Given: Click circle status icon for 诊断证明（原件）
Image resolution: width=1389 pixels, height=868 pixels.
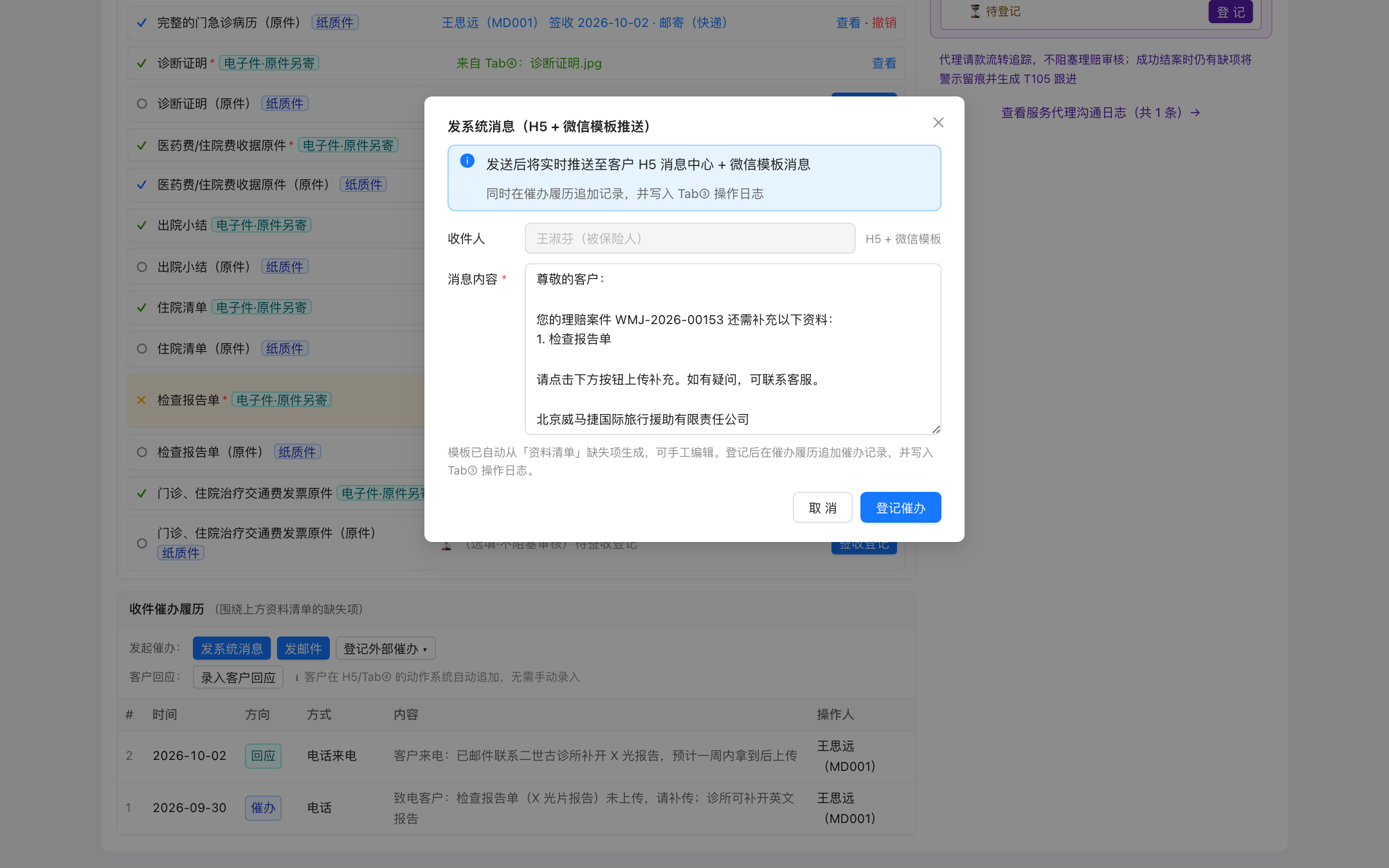Looking at the screenshot, I should (142, 104).
